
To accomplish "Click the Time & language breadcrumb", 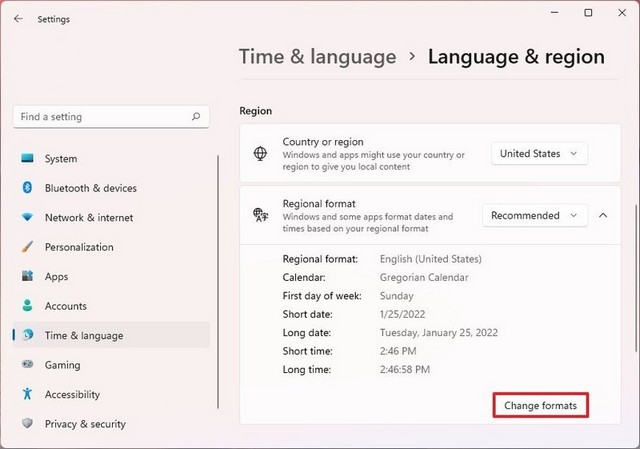I will [317, 56].
